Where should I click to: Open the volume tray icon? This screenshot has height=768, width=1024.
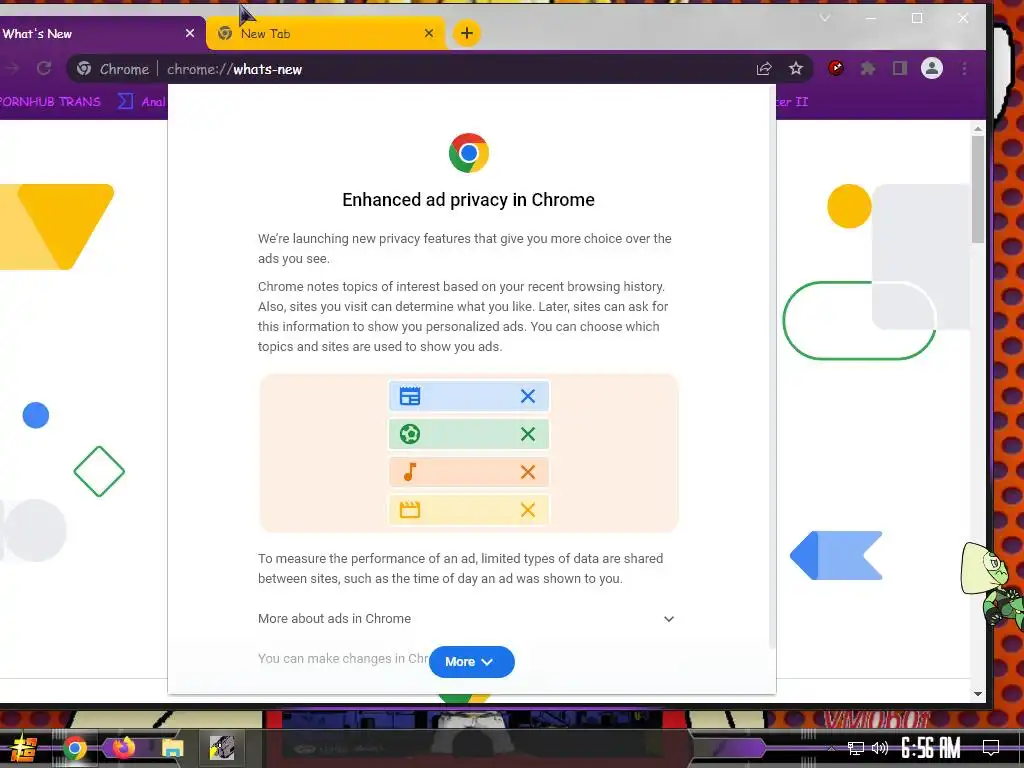pyautogui.click(x=880, y=748)
